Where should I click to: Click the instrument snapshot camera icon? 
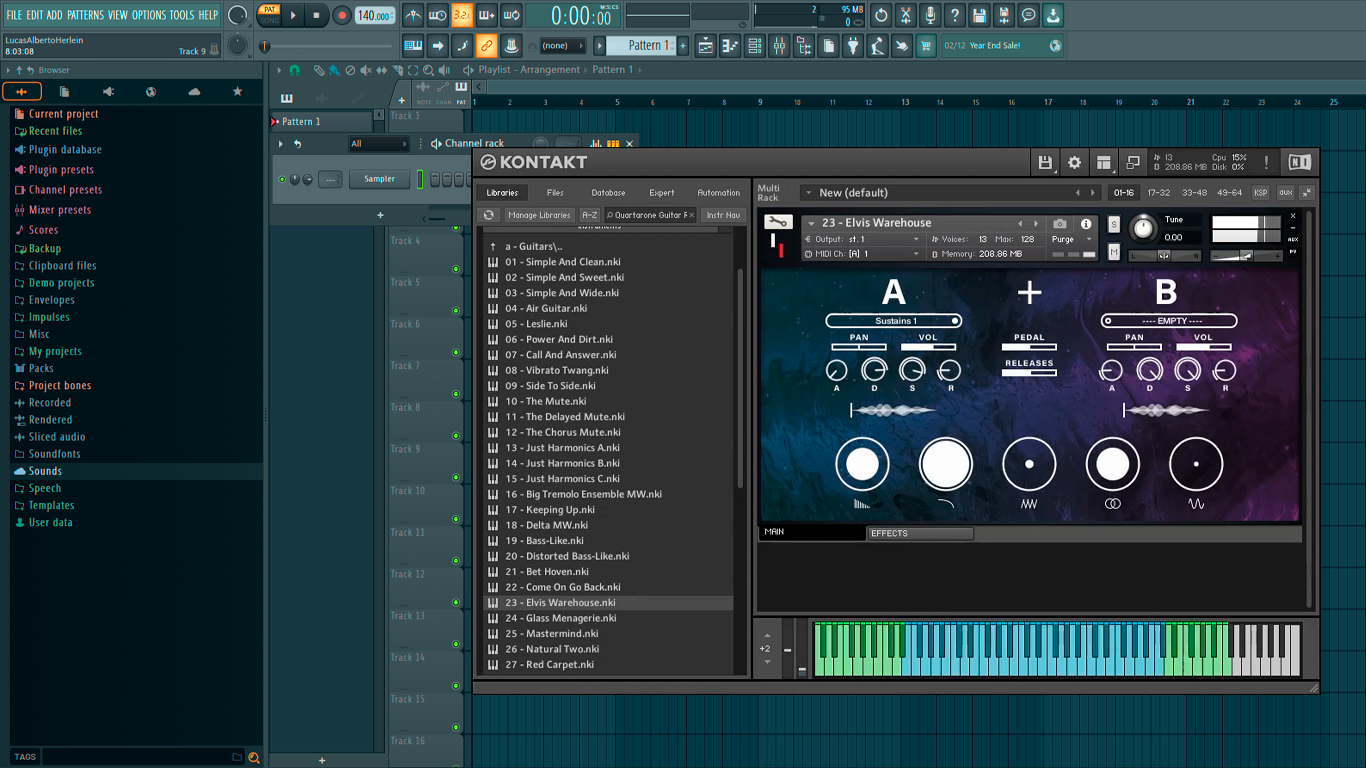pyautogui.click(x=1060, y=224)
